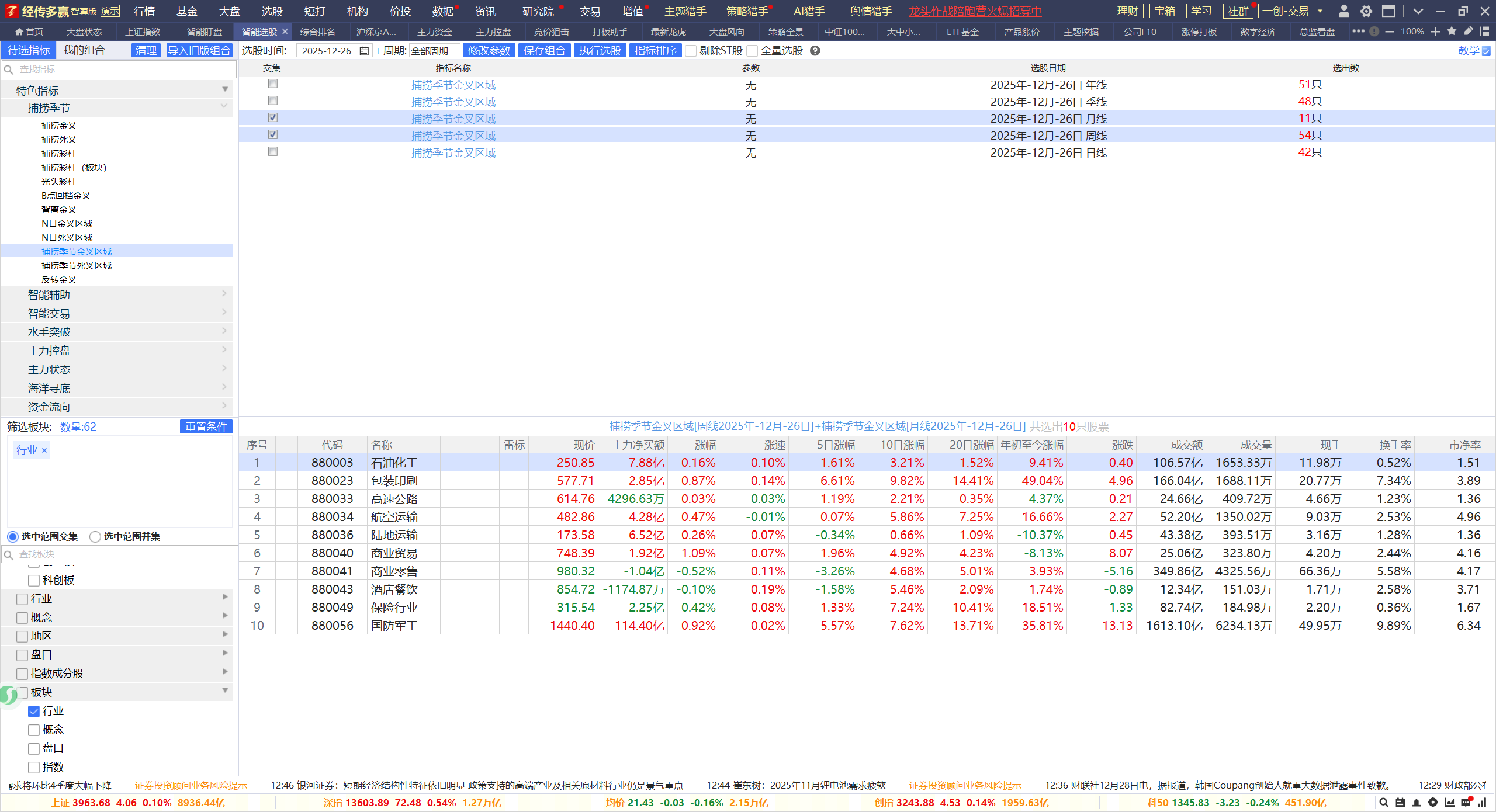Click the 执行选股 button
The width and height of the screenshot is (1496, 812).
click(600, 51)
